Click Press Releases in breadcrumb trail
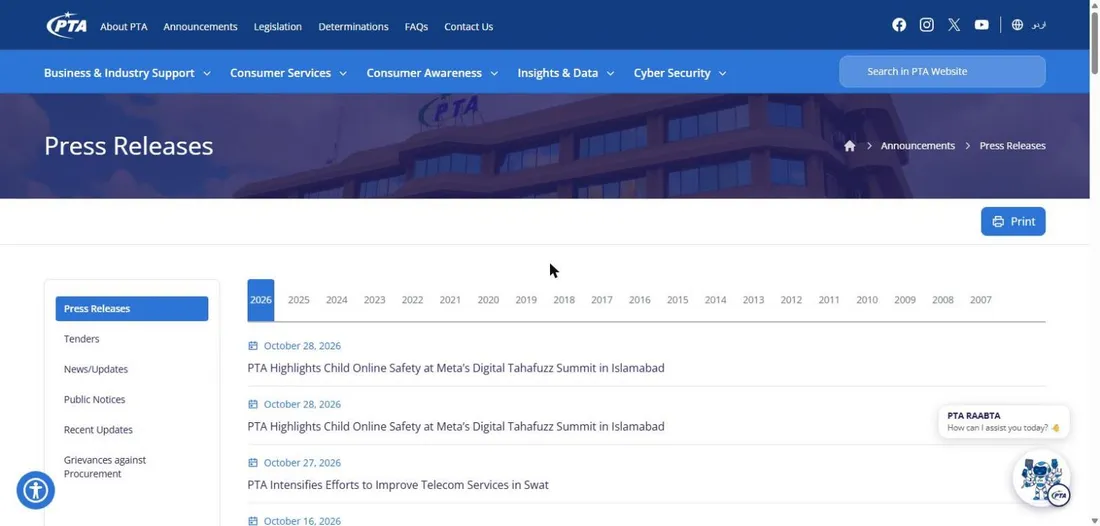Screen dimensions: 1100x526 (1012, 146)
